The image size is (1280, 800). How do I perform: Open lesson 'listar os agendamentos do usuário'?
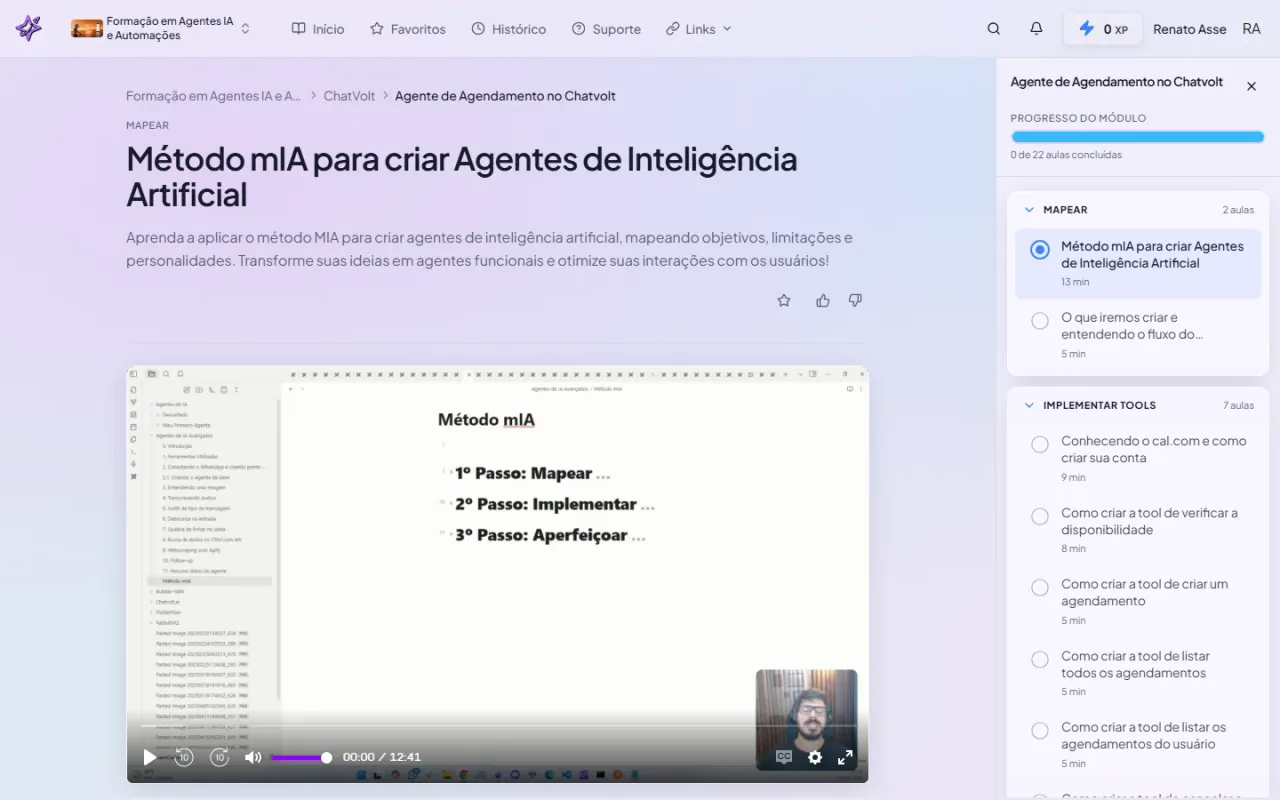coord(1138,745)
